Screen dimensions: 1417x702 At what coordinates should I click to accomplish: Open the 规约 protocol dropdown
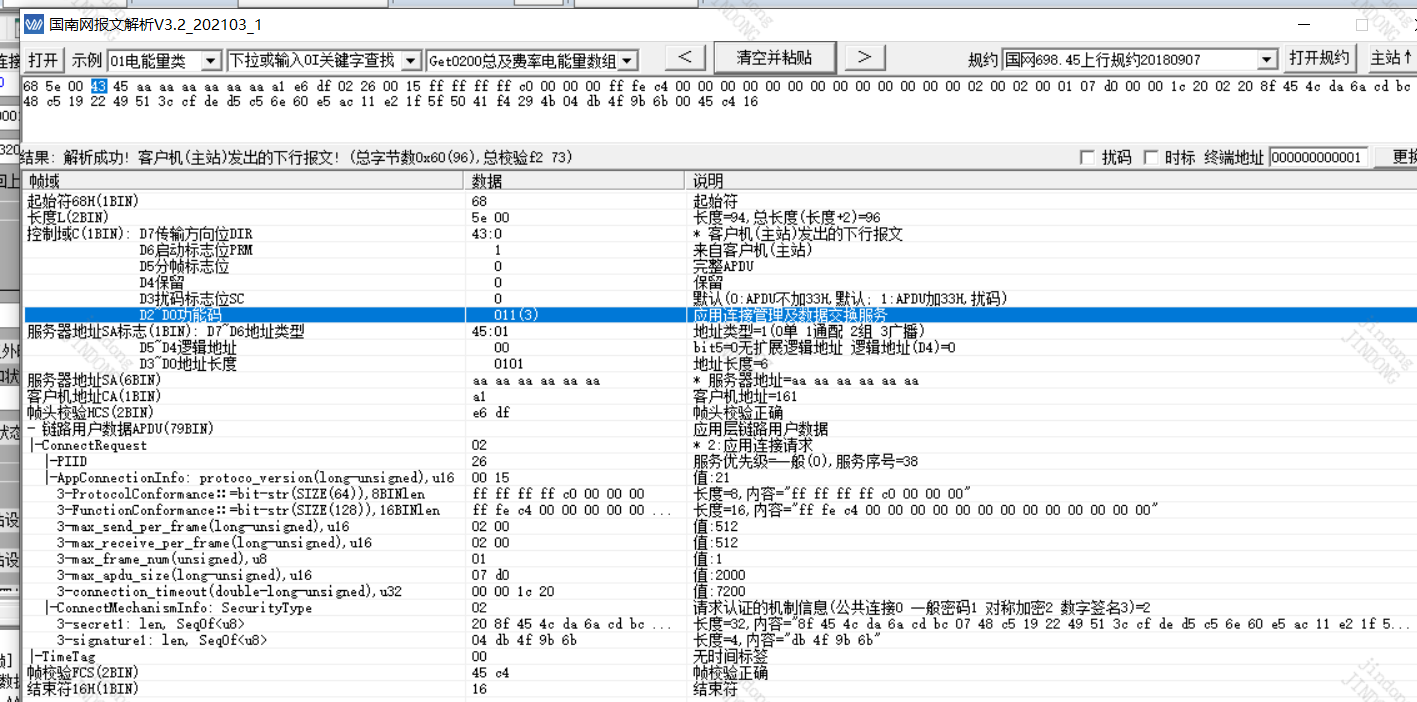coord(1267,60)
